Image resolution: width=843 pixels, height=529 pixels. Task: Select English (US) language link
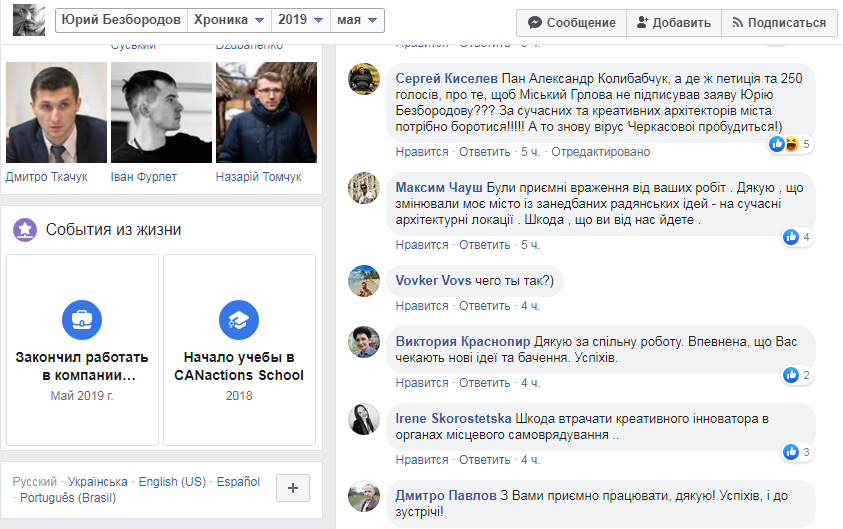172,482
